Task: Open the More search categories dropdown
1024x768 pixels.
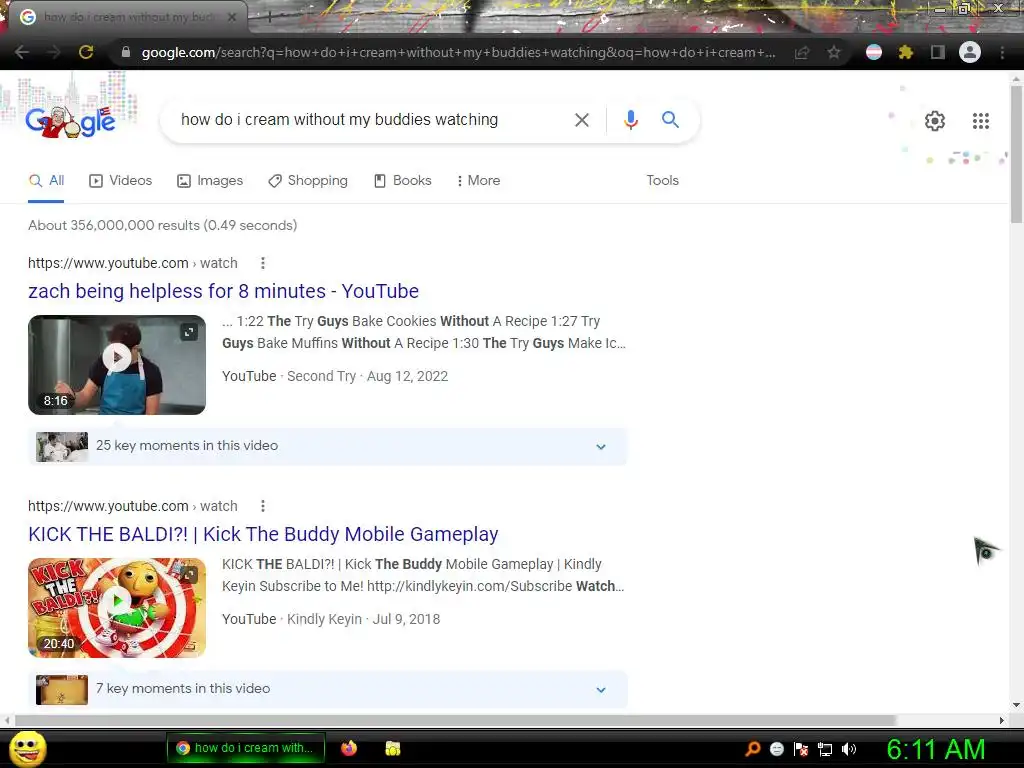Action: point(479,180)
